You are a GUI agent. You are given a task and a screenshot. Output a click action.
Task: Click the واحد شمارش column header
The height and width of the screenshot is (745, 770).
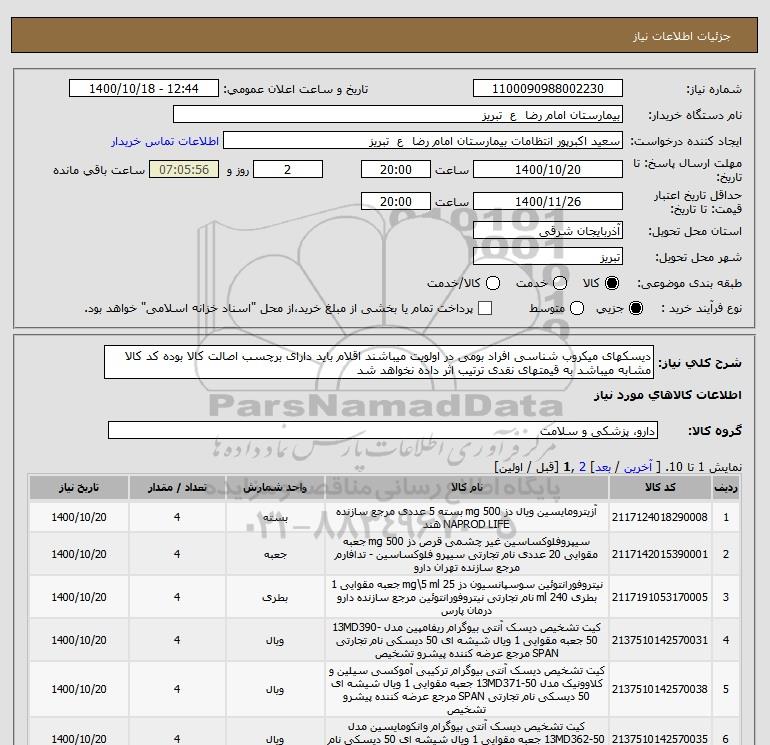(275, 488)
